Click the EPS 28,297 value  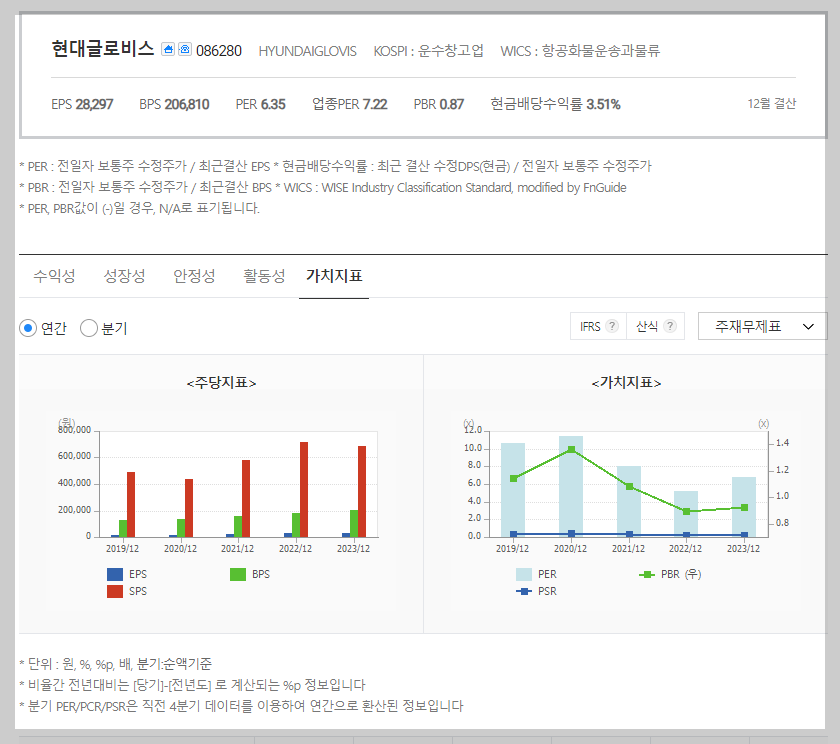pyautogui.click(x=82, y=104)
